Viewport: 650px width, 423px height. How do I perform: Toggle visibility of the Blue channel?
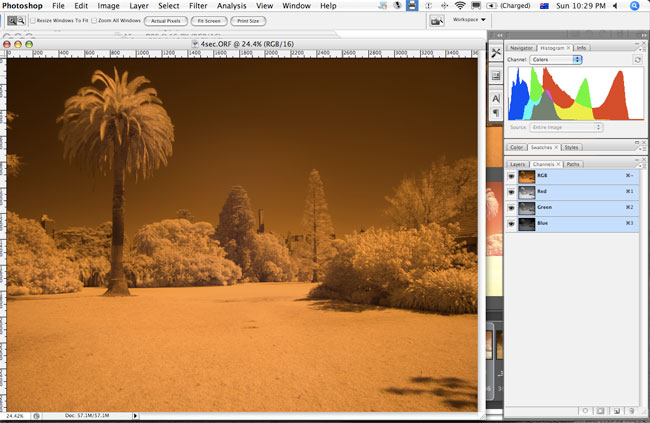[x=512, y=223]
